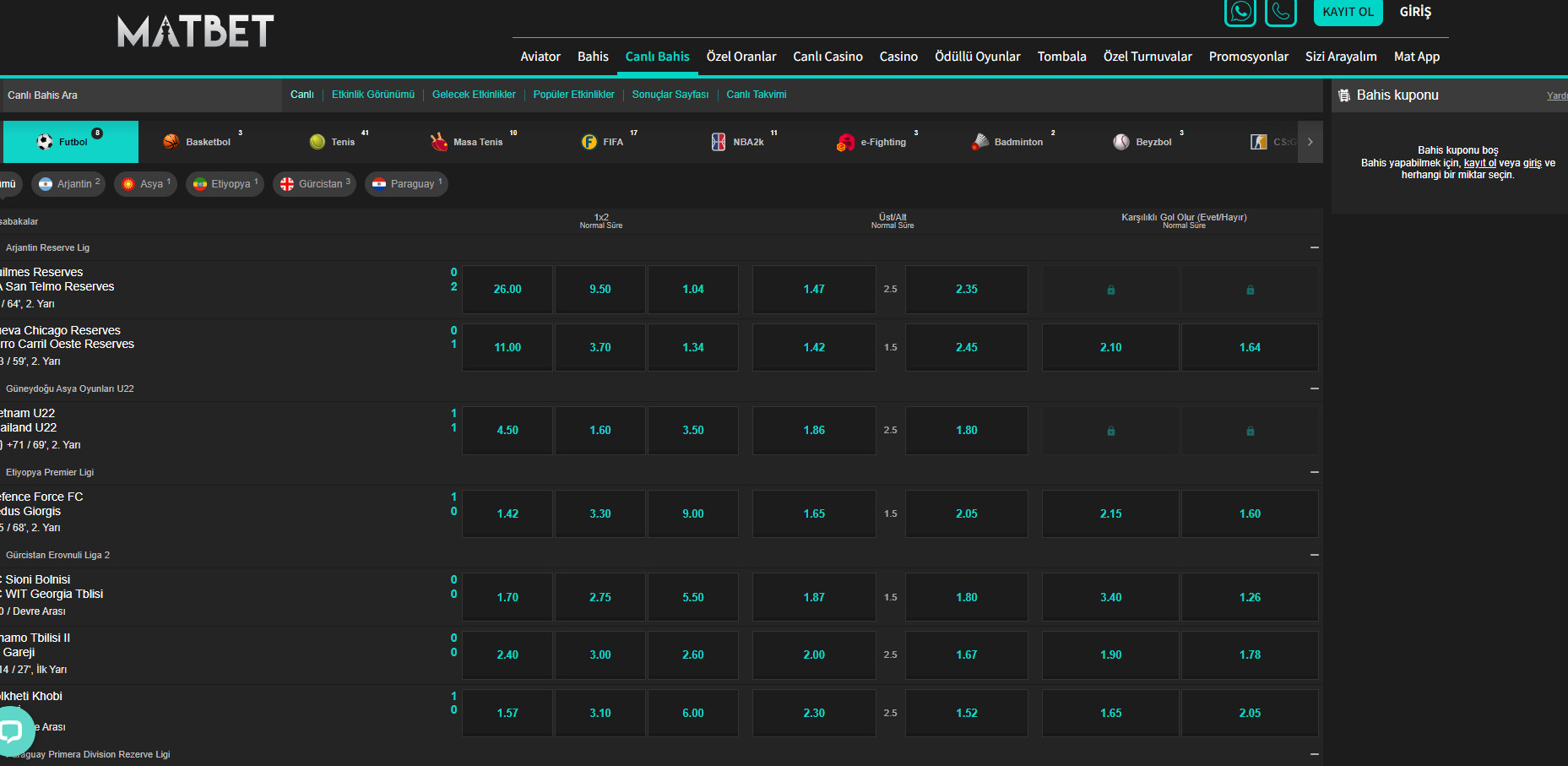Open Etkinlik Görünümü link
Screen dimensions: 1568x766
(x=373, y=95)
